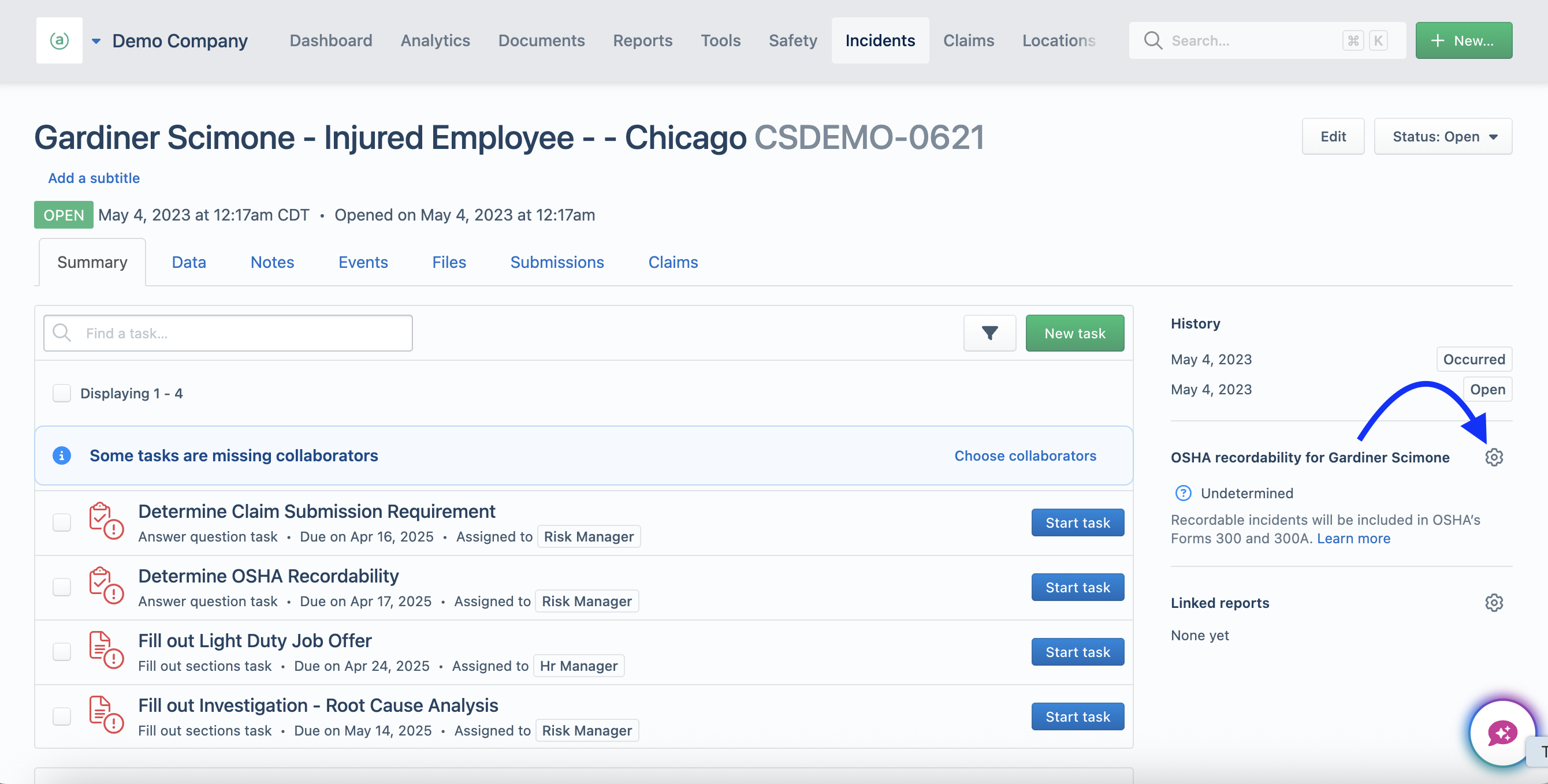Click Risk Manager tag on OSHA Recordability task
1548x784 pixels.
[586, 601]
